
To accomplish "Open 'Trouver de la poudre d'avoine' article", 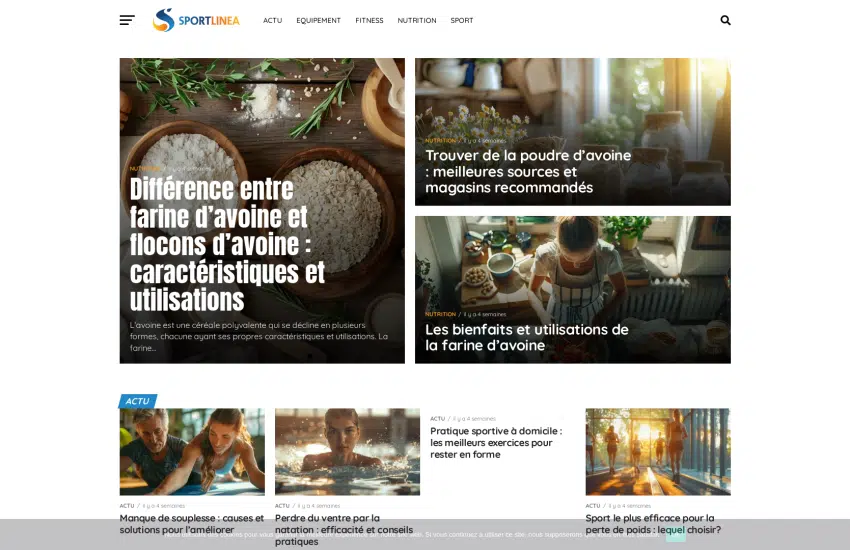I will click(528, 171).
